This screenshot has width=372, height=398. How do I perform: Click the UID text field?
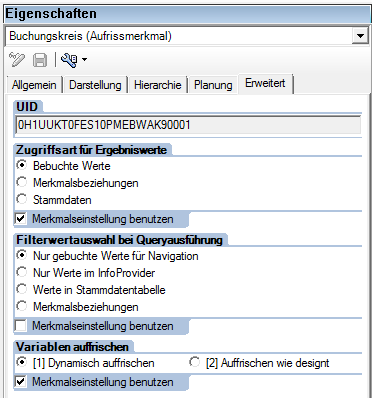point(188,125)
